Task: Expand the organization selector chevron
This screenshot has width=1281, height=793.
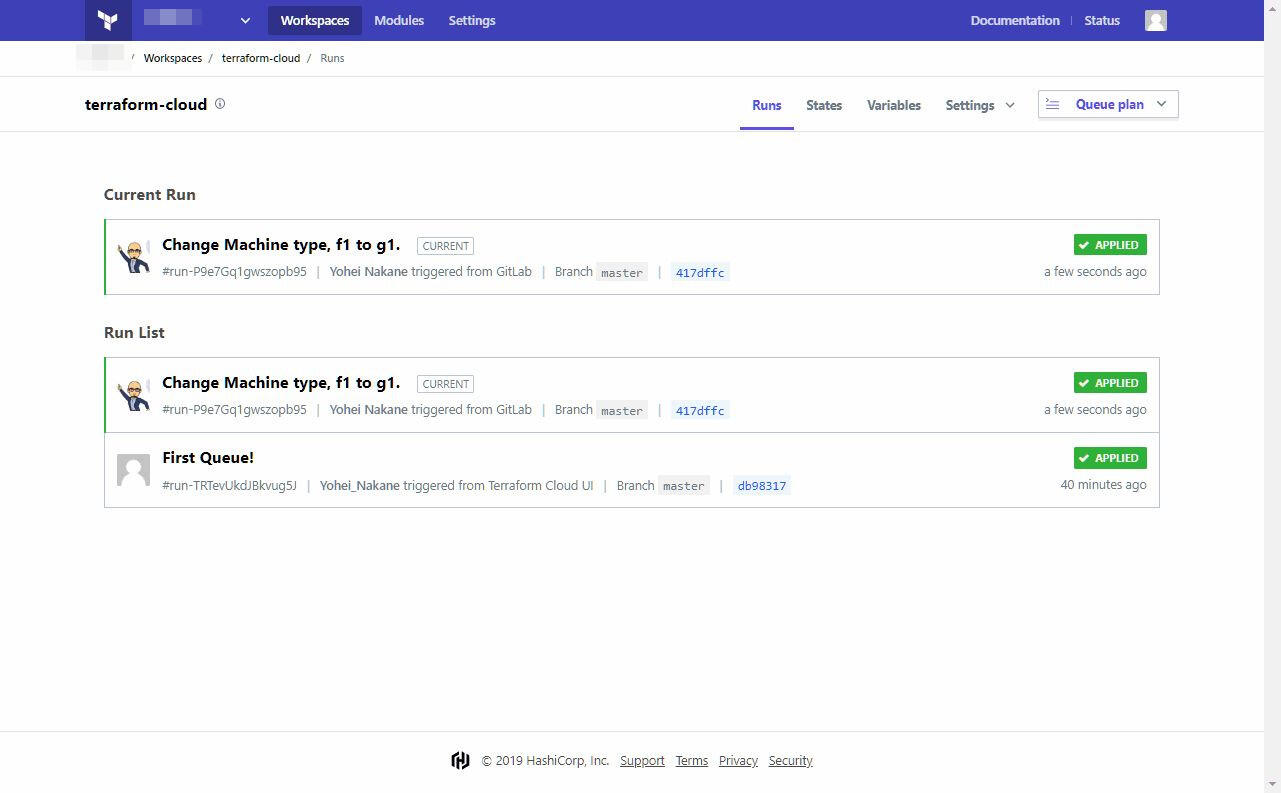Action: click(x=245, y=20)
